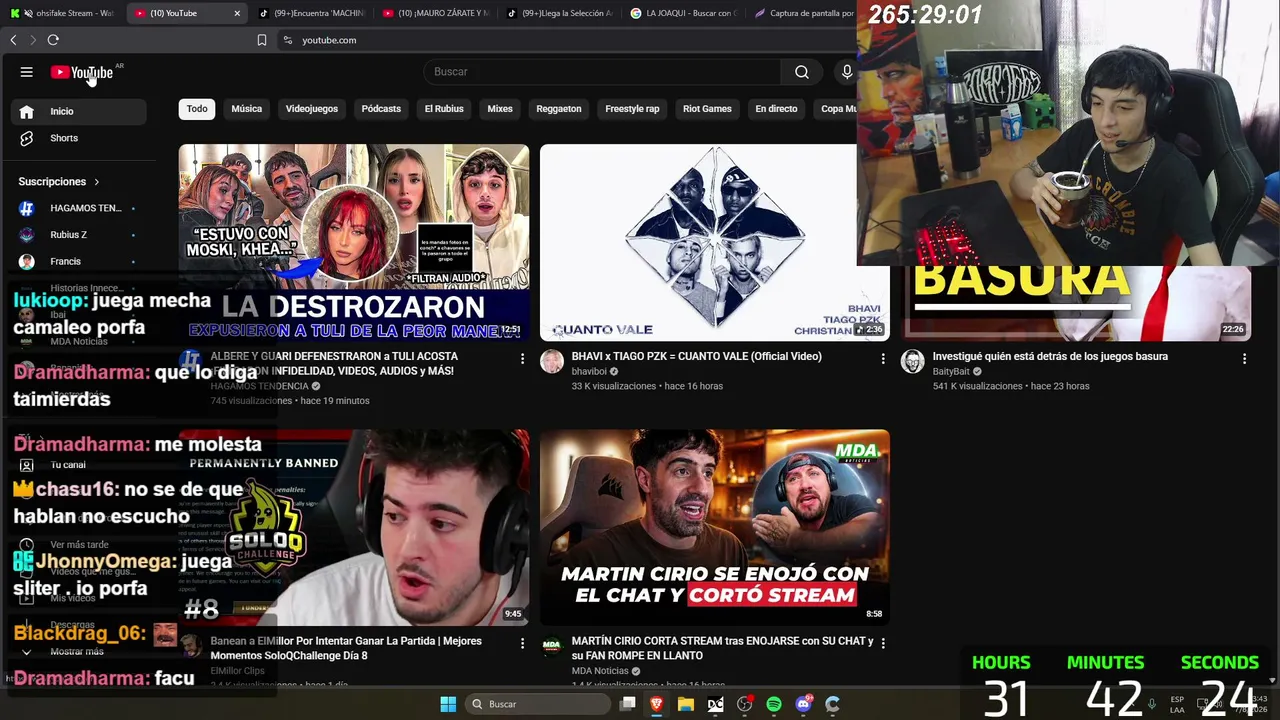Focus the YouTube Buscar search field

(602, 72)
